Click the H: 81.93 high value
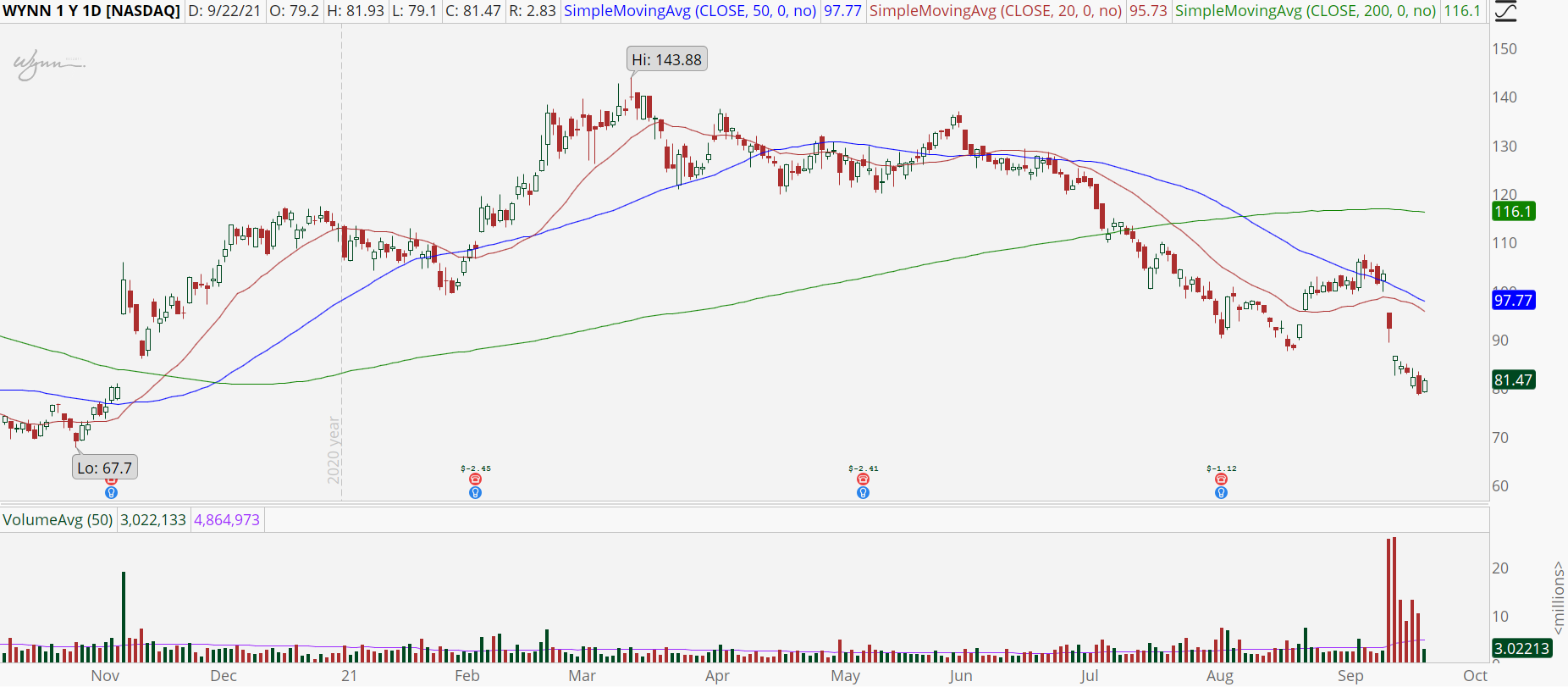The height and width of the screenshot is (687, 1568). coord(356,11)
